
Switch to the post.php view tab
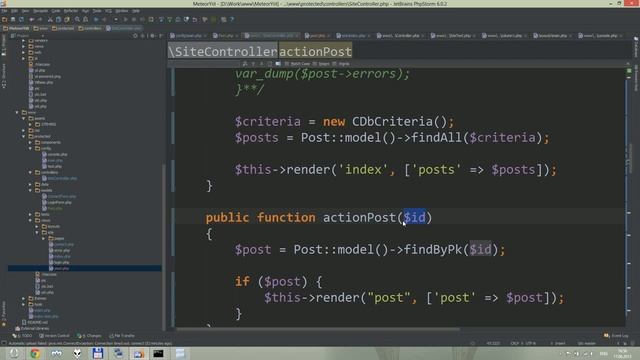pos(318,36)
